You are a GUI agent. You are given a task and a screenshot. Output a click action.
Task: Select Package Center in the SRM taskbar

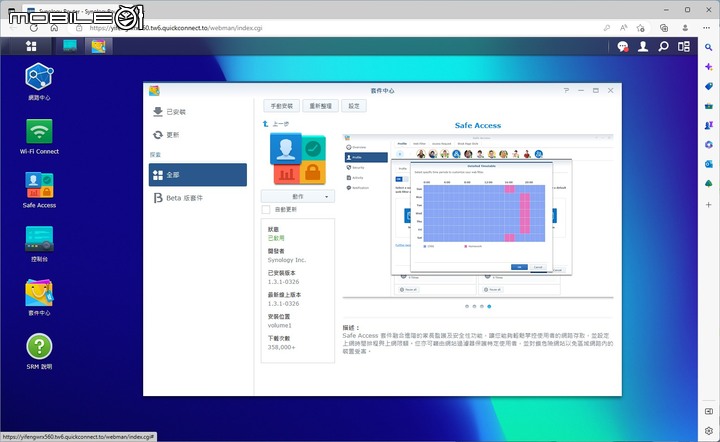click(98, 46)
